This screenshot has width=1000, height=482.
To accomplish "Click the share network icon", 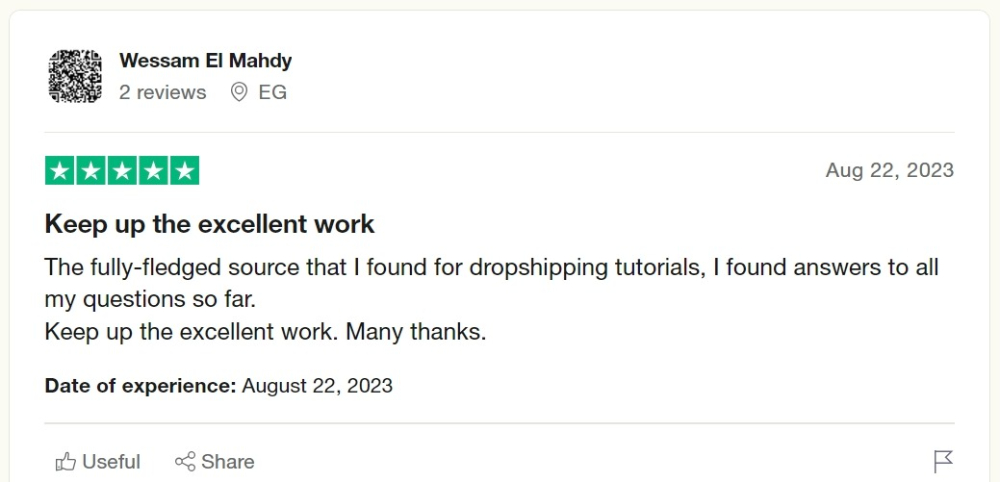I will [x=185, y=462].
